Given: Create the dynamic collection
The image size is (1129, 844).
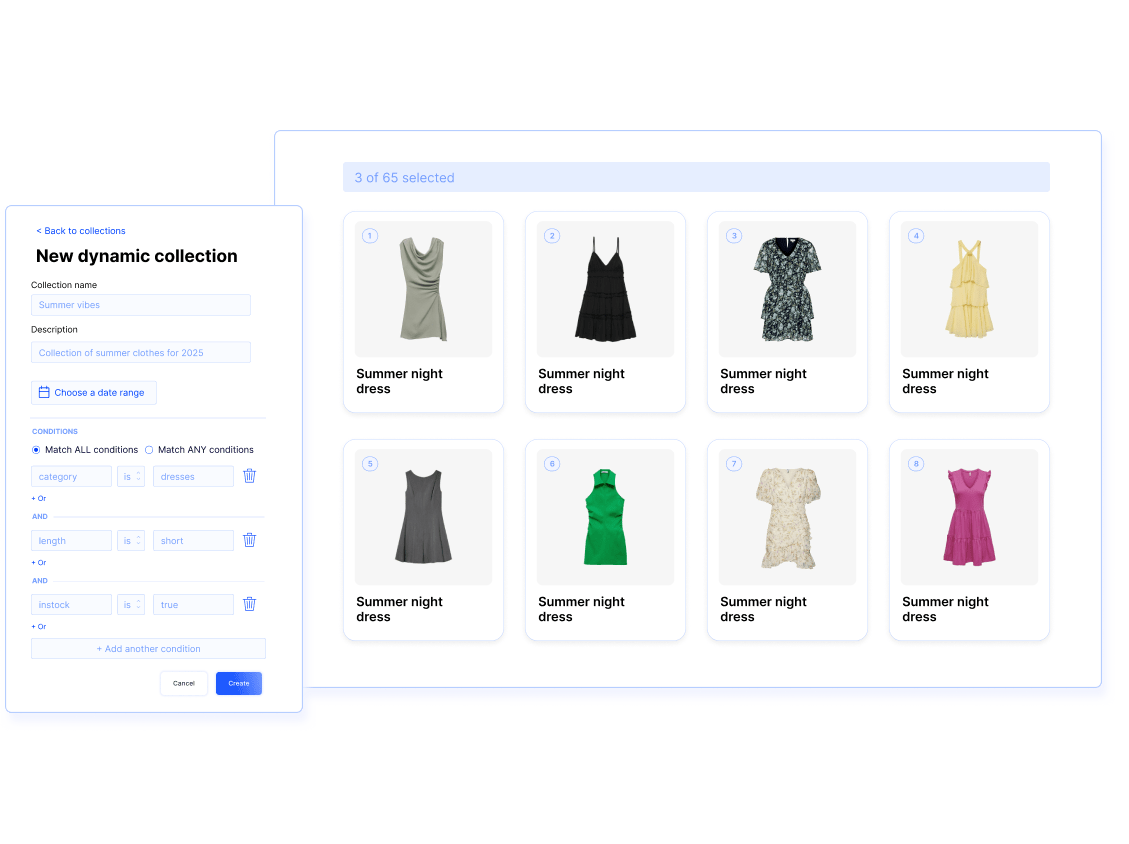Looking at the screenshot, I should (239, 683).
